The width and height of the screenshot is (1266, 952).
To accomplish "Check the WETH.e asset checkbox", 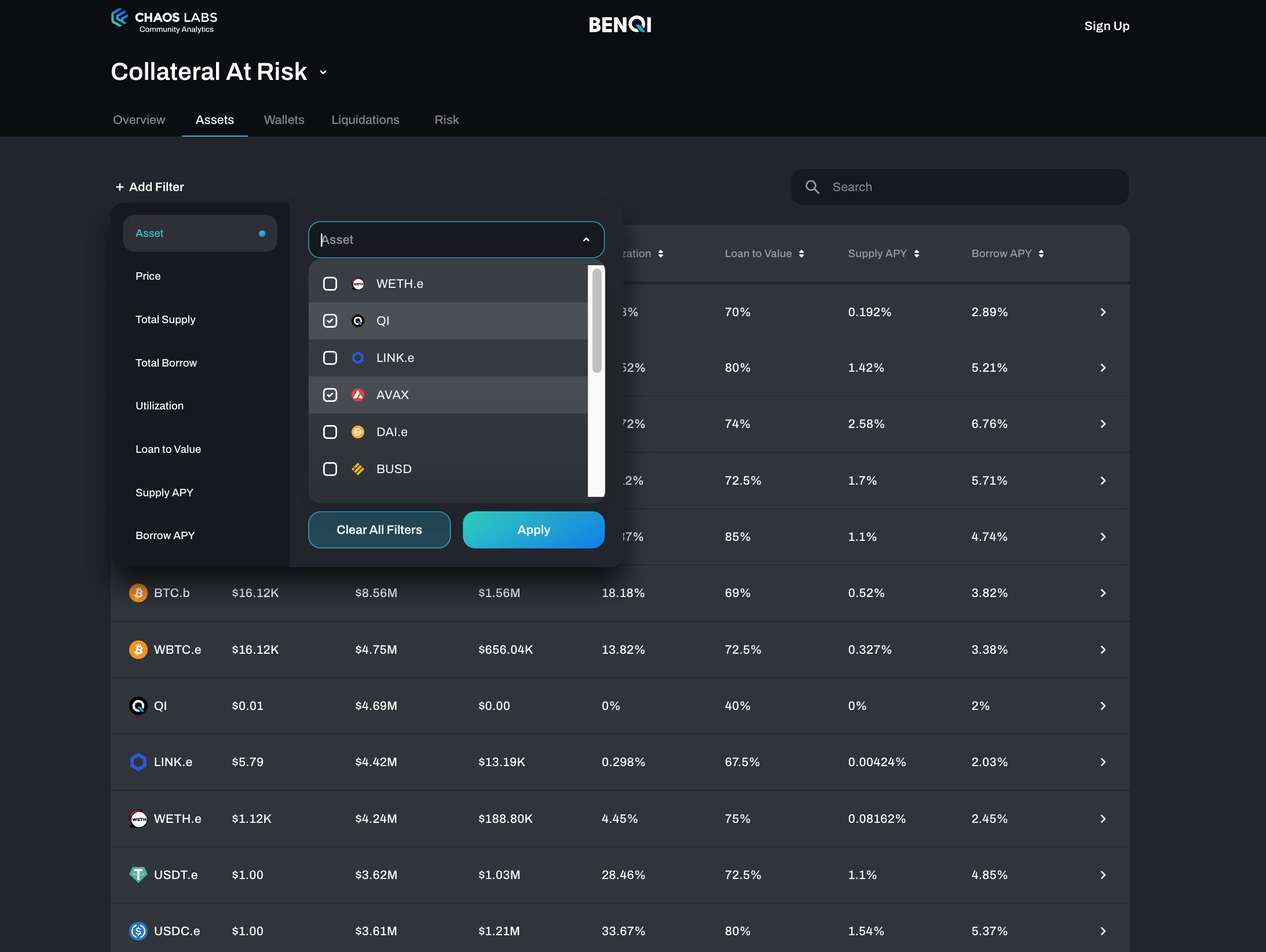I will [330, 284].
